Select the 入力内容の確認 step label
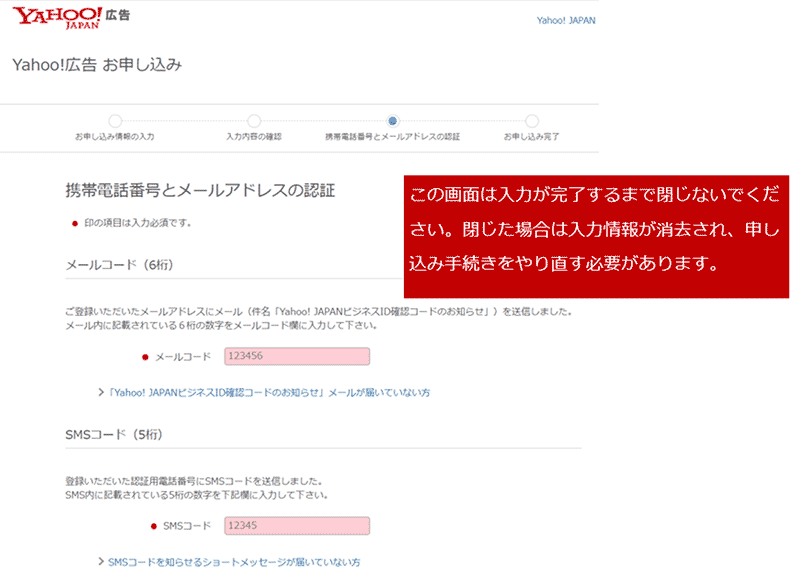Viewport: 800px width, 575px height. tap(254, 136)
